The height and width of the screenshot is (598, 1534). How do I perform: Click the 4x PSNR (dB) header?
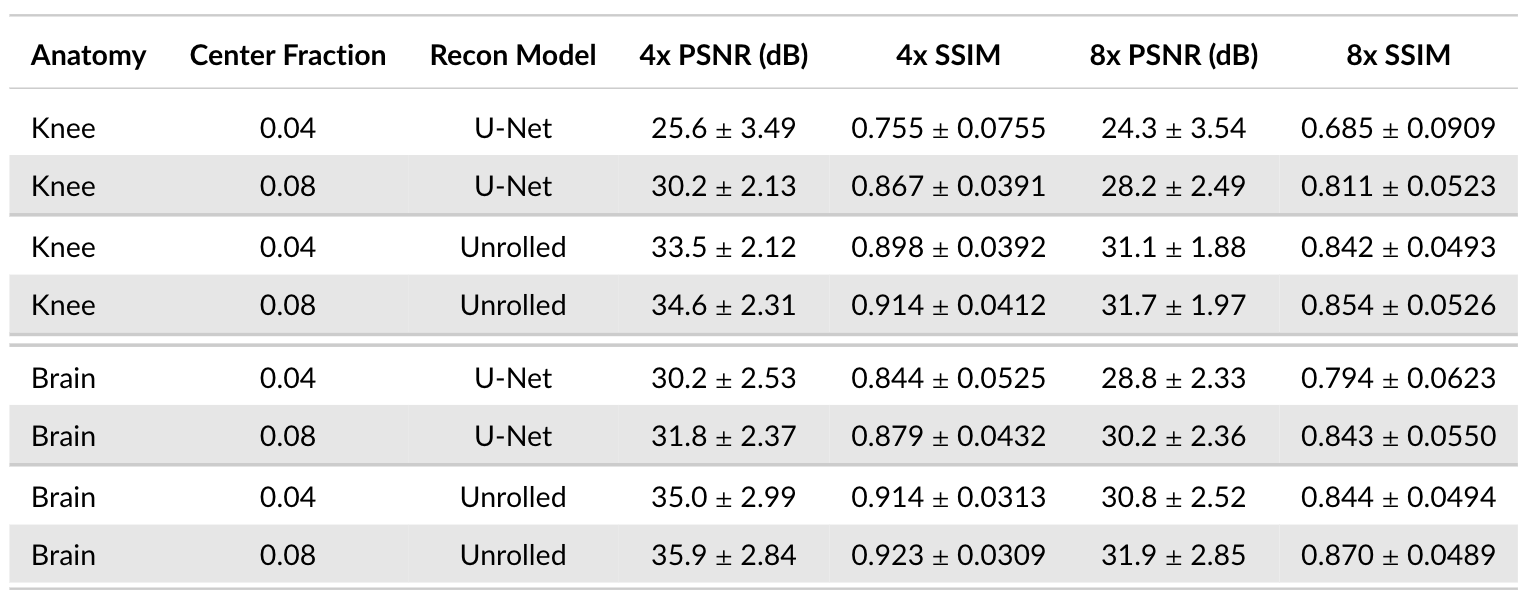724,55
